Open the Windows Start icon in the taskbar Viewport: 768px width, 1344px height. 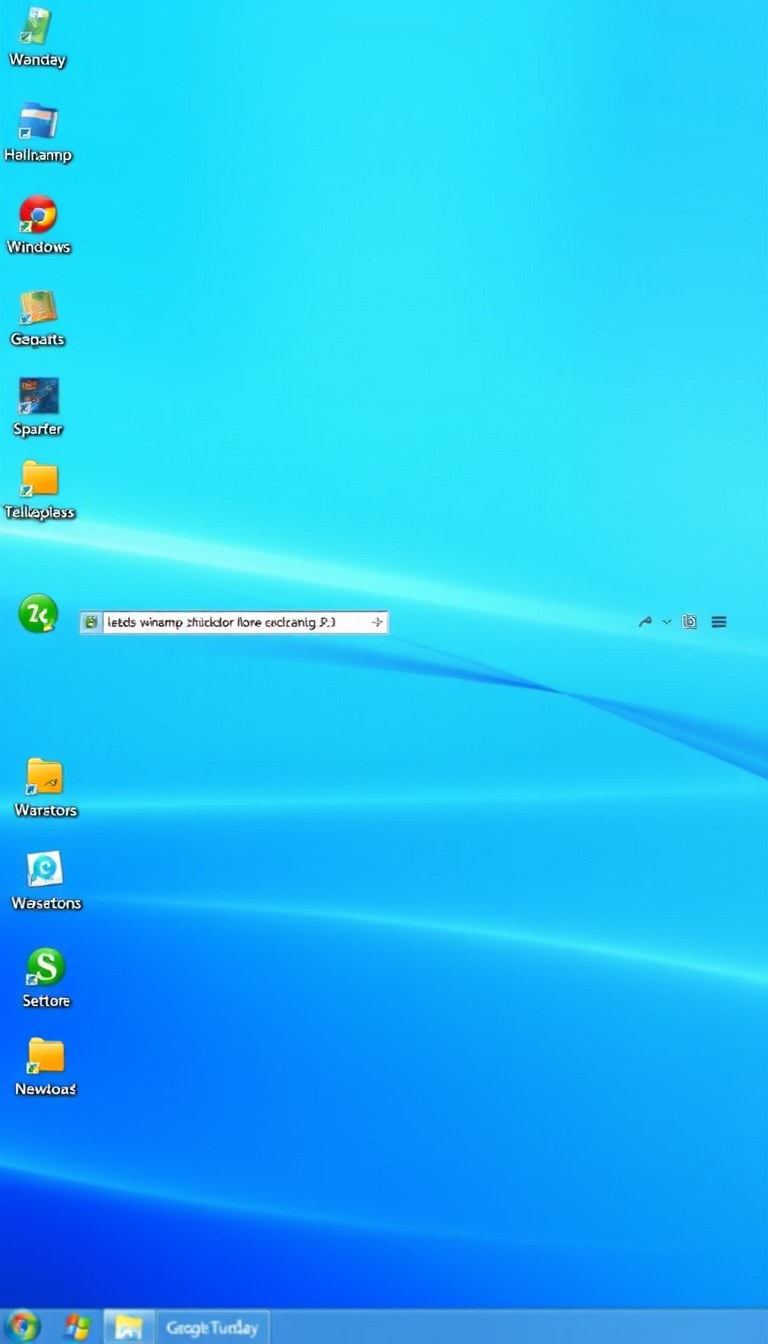(76, 1327)
